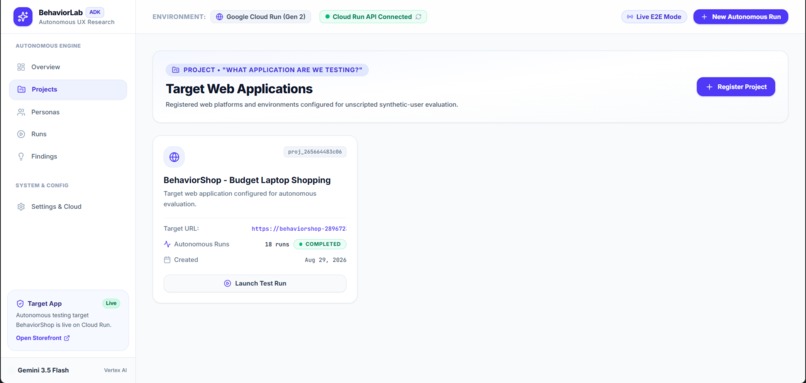Click the Projects folder icon in sidebar
The image size is (806, 383).
click(21, 89)
